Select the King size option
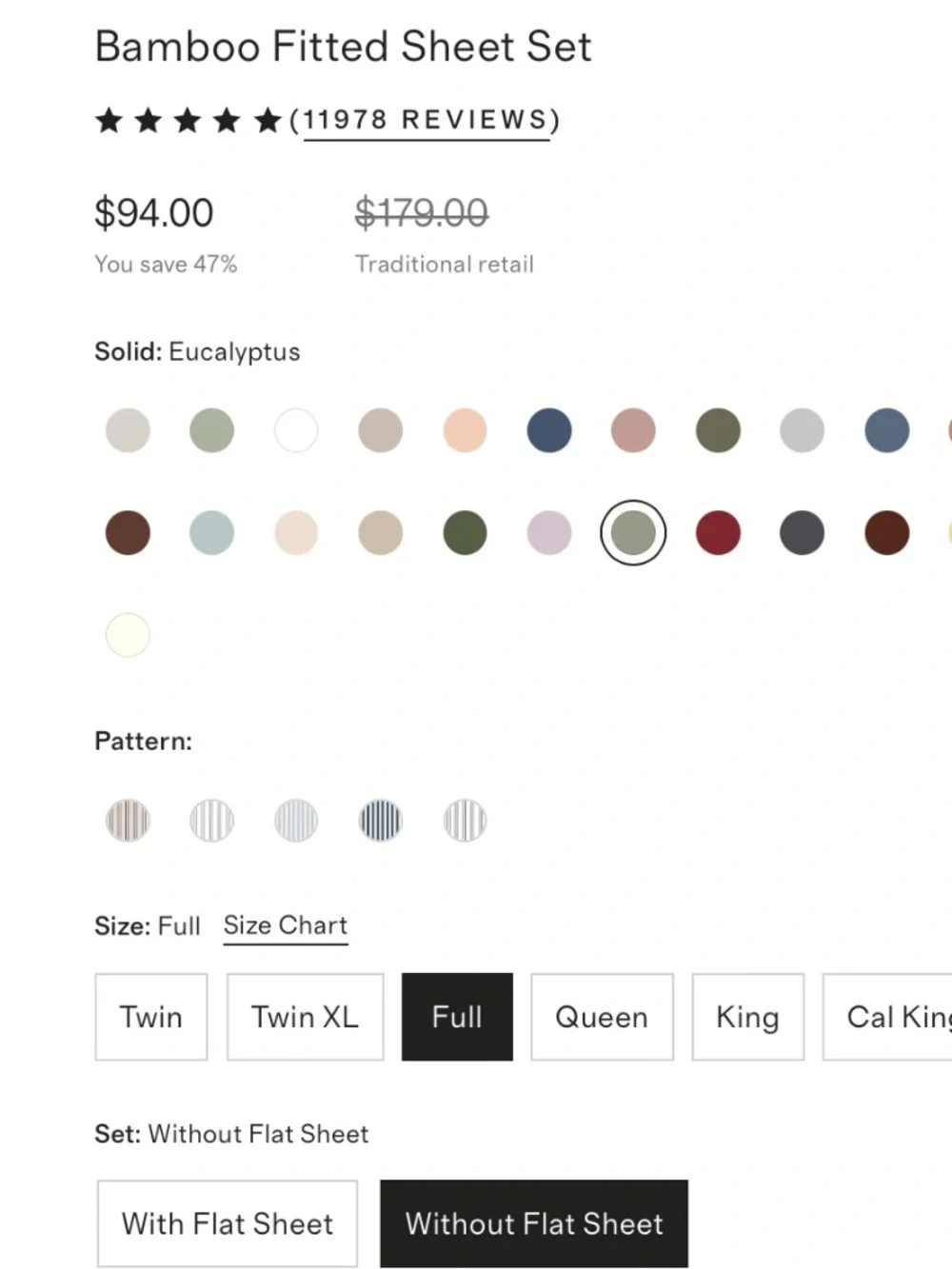Viewport: 952px width, 1269px height. click(748, 1017)
